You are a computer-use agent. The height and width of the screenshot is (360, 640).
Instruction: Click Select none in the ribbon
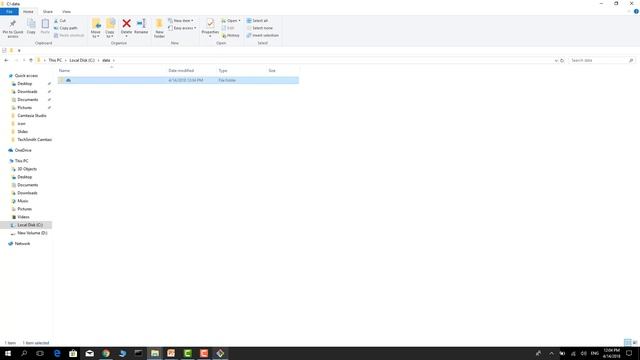click(260, 28)
